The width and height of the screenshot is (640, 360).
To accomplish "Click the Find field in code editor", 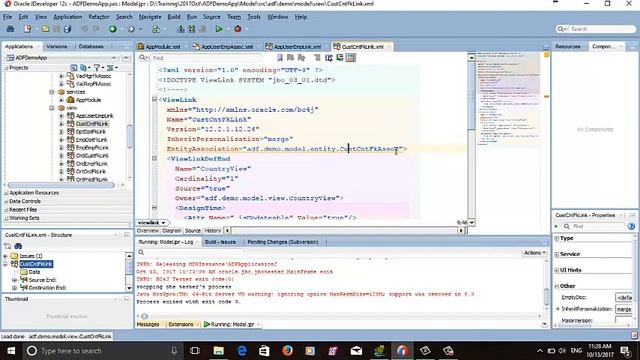I will pyautogui.click(x=206, y=58).
